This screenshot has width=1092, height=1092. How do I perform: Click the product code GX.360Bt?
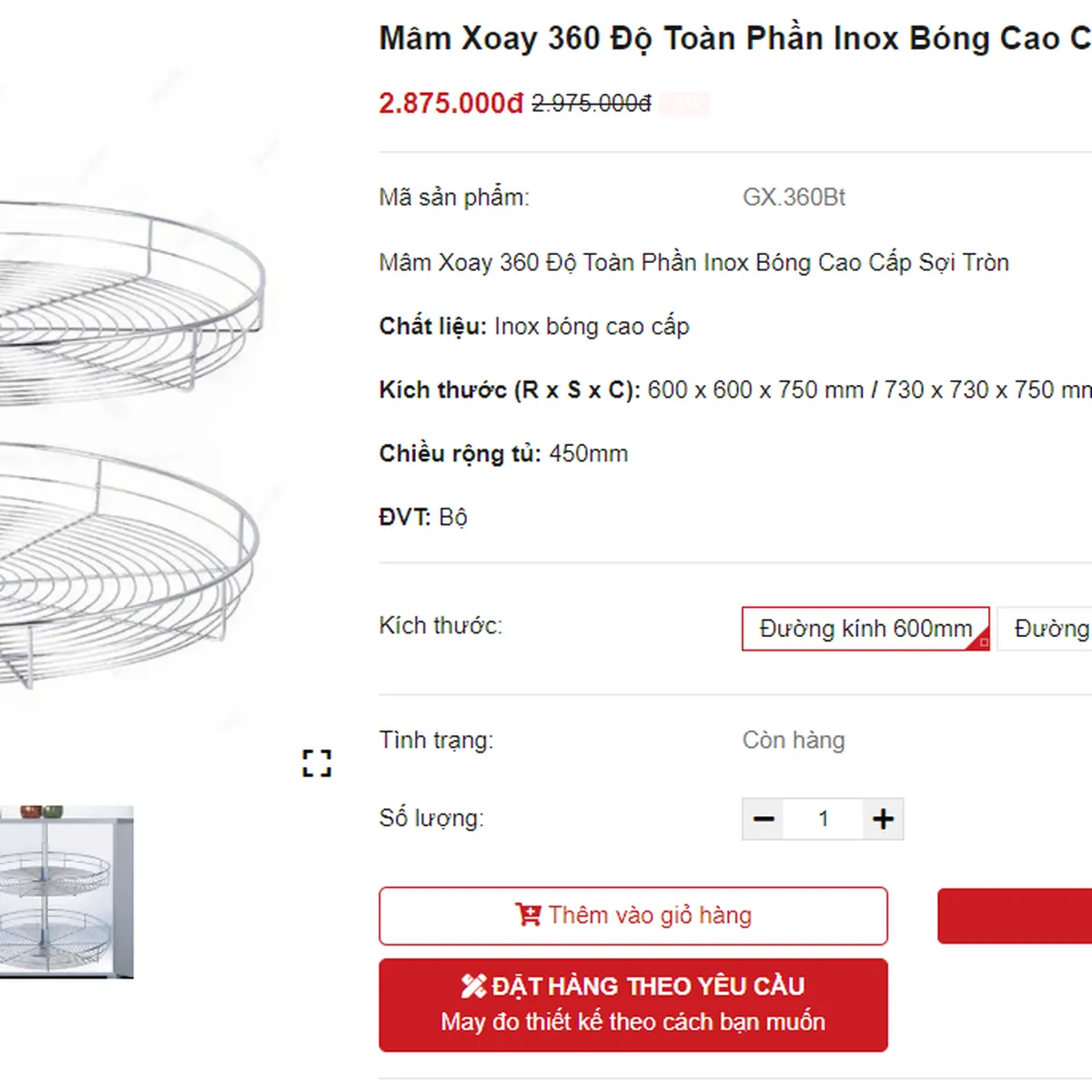point(794,197)
